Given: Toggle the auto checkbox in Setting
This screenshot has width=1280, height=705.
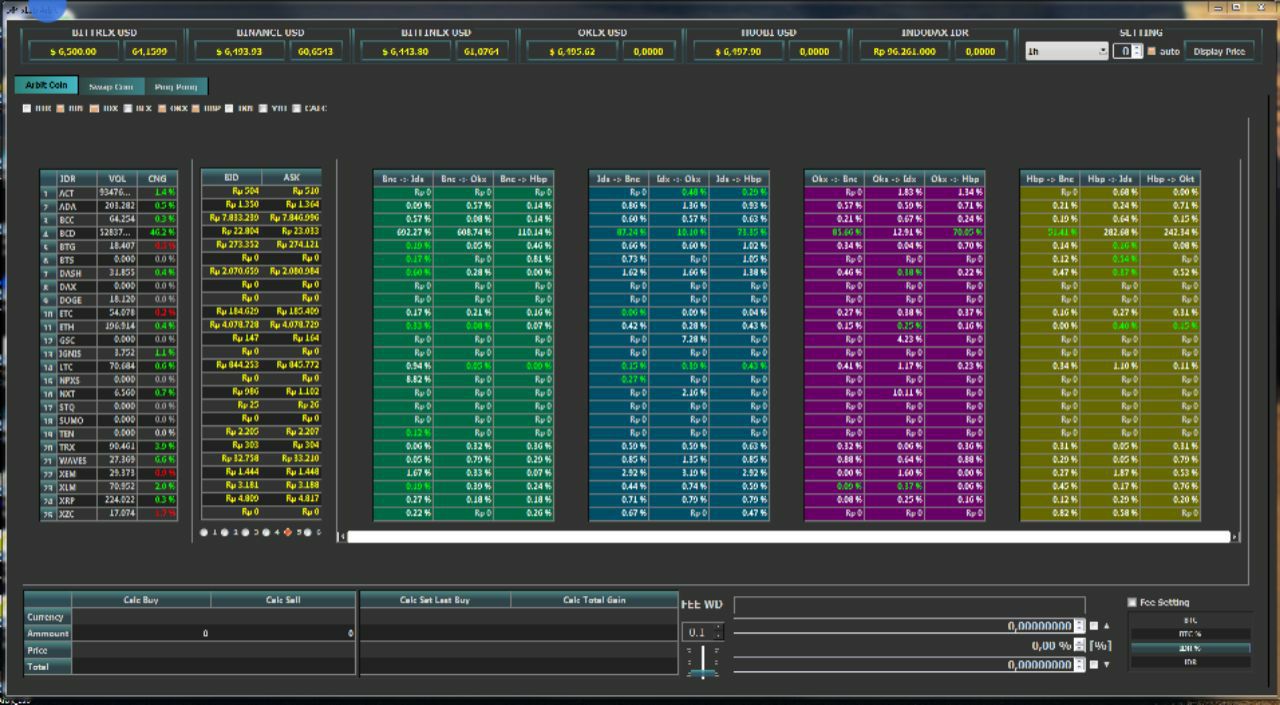Looking at the screenshot, I should click(1151, 51).
